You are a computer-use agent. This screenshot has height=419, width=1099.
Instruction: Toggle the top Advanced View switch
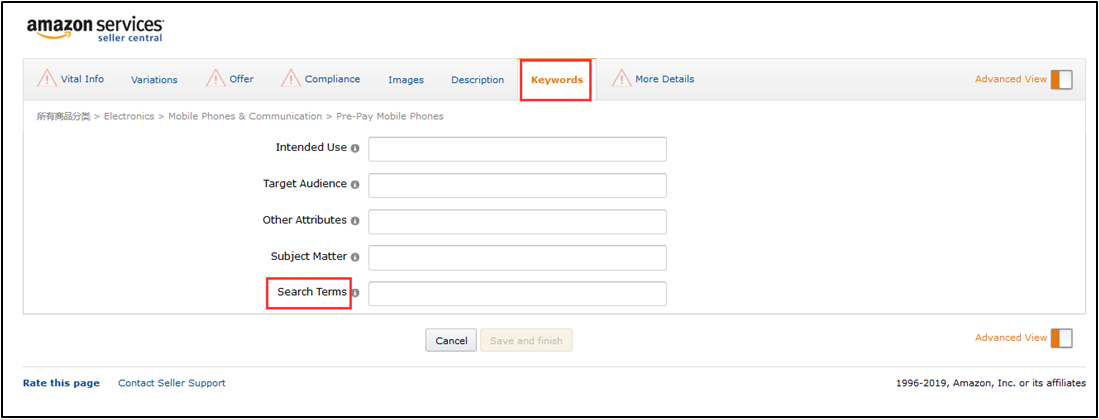coord(1061,80)
